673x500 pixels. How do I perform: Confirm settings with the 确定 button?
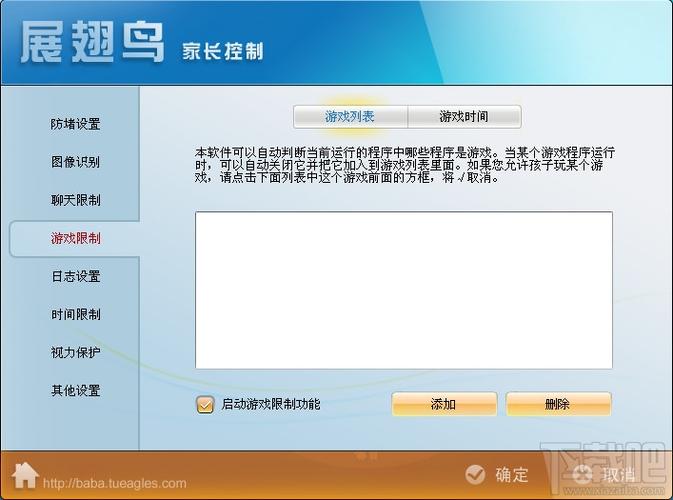(498, 475)
